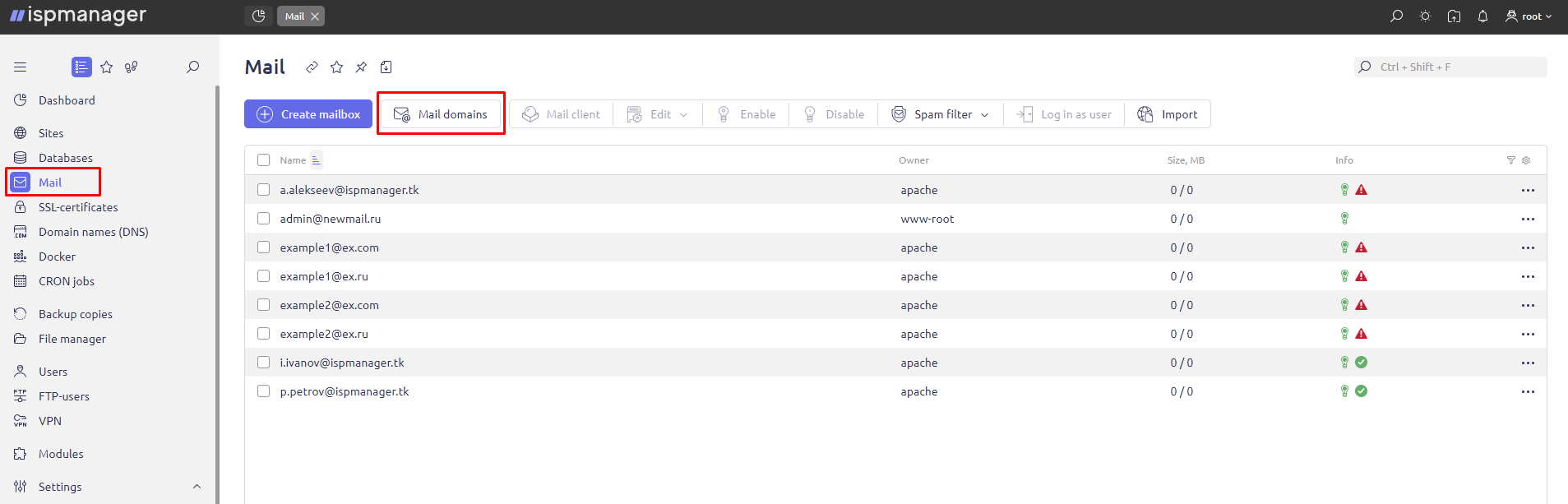Viewport: 1568px width, 504px height.
Task: Check the box for p.petrov@ispmanager.tk
Action: (263, 391)
